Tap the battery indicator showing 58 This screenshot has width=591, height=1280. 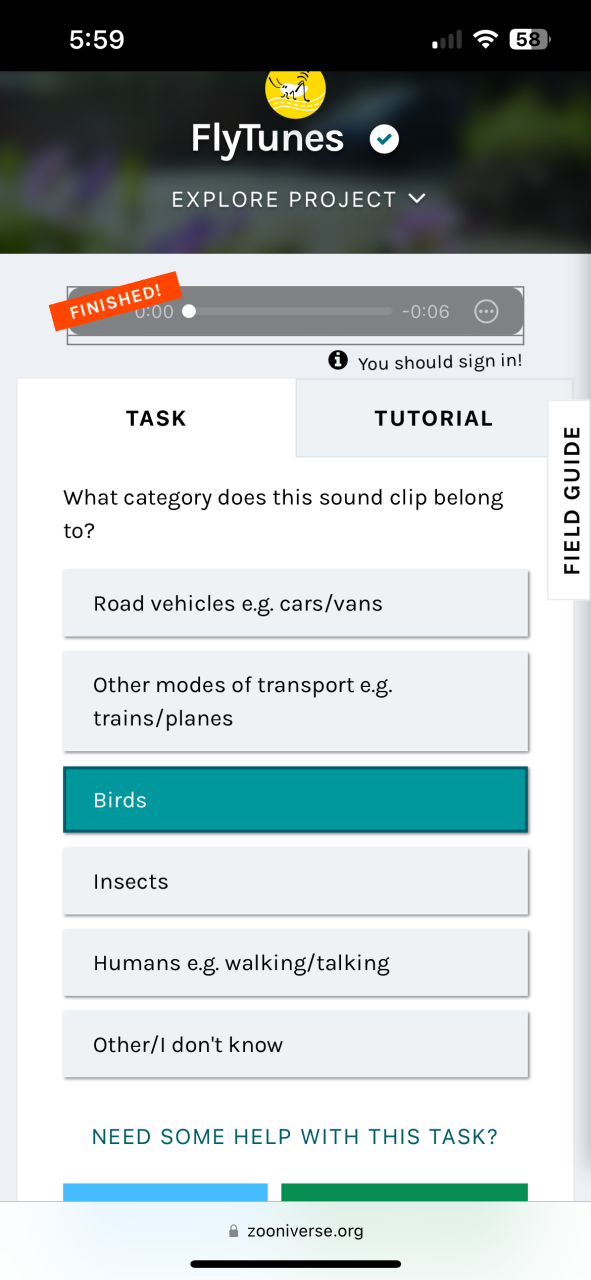(530, 40)
